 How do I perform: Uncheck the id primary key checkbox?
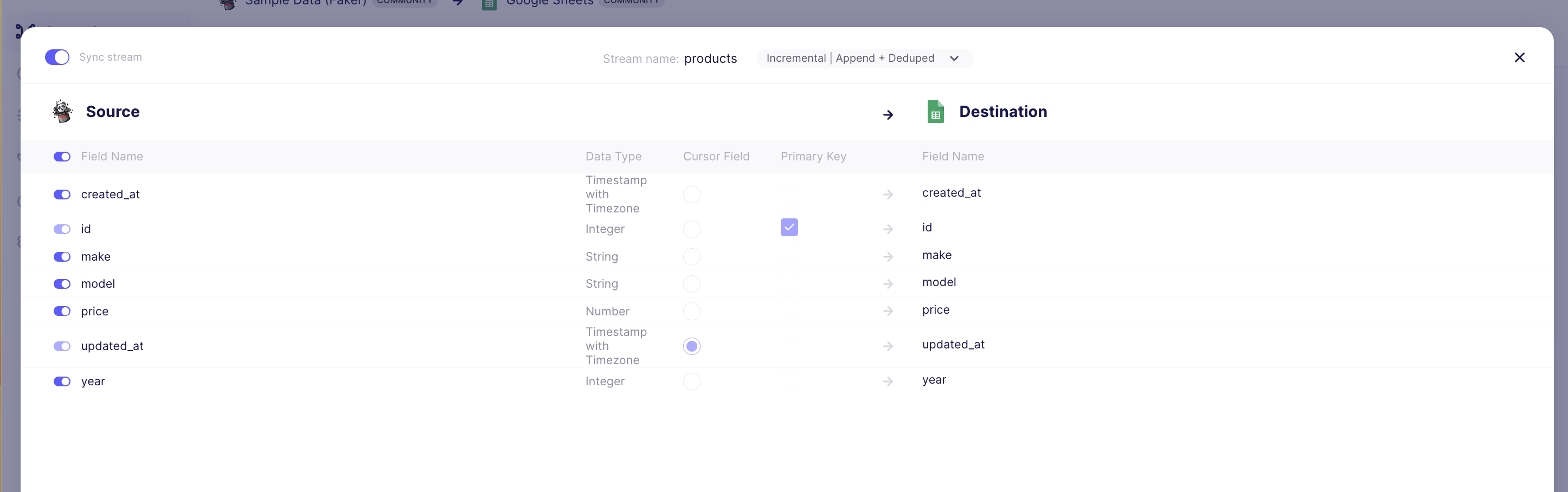789,228
